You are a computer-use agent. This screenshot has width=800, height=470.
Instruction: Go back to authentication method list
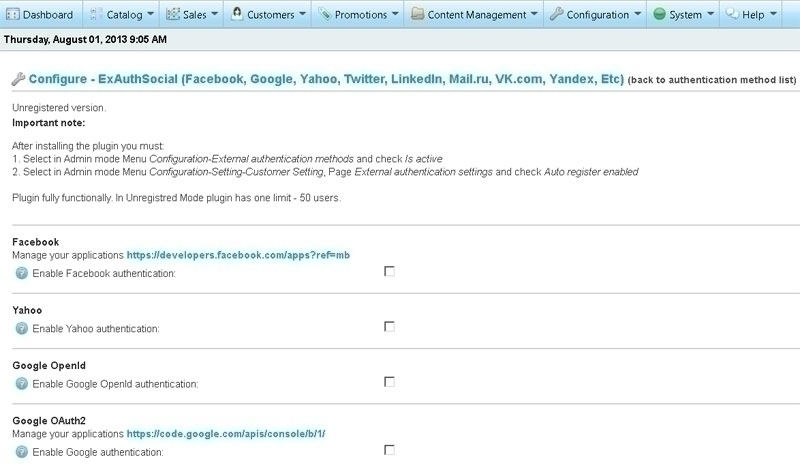click(712, 80)
